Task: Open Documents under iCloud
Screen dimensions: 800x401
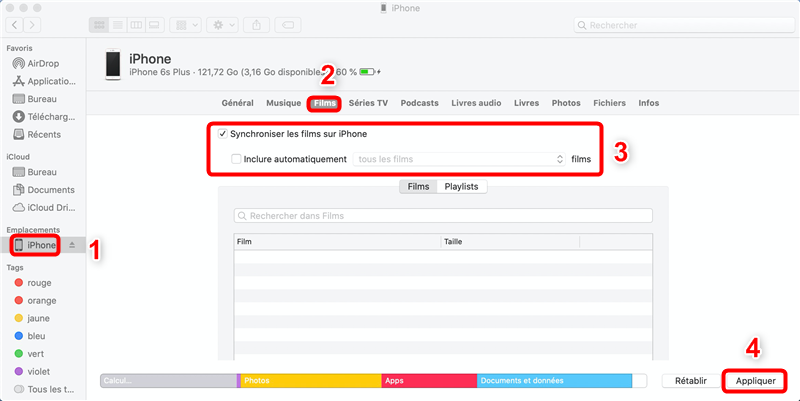Action: [43, 190]
